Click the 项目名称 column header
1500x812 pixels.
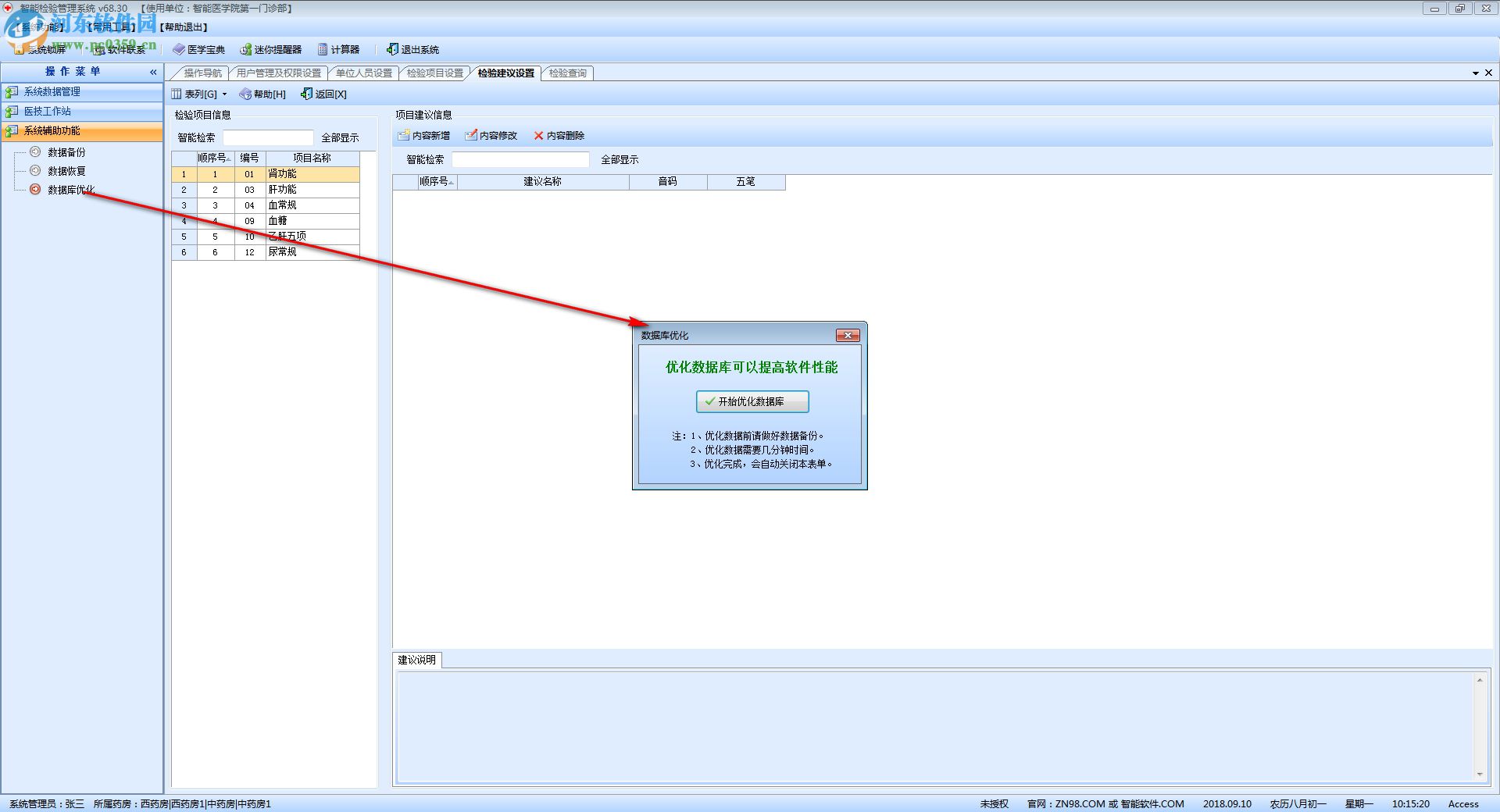(312, 158)
